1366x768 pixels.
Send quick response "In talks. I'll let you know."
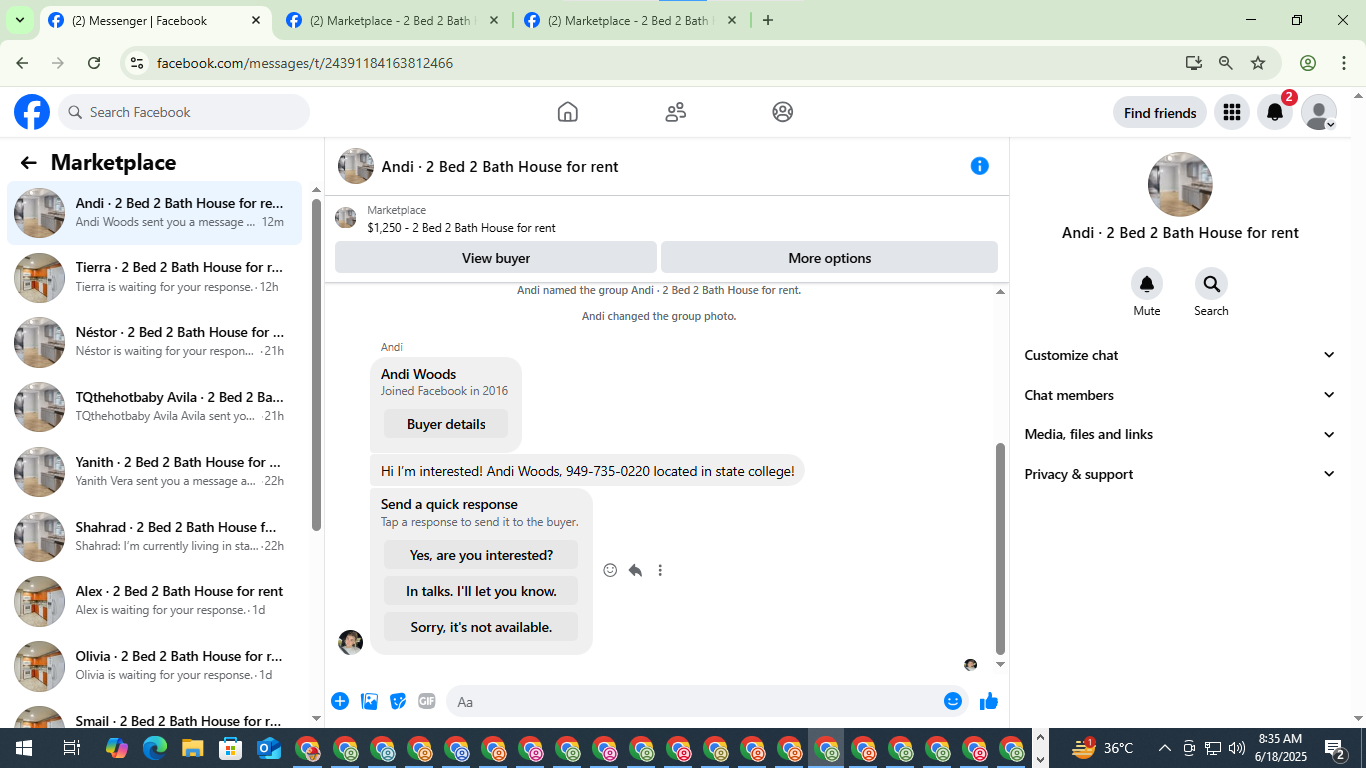point(481,591)
